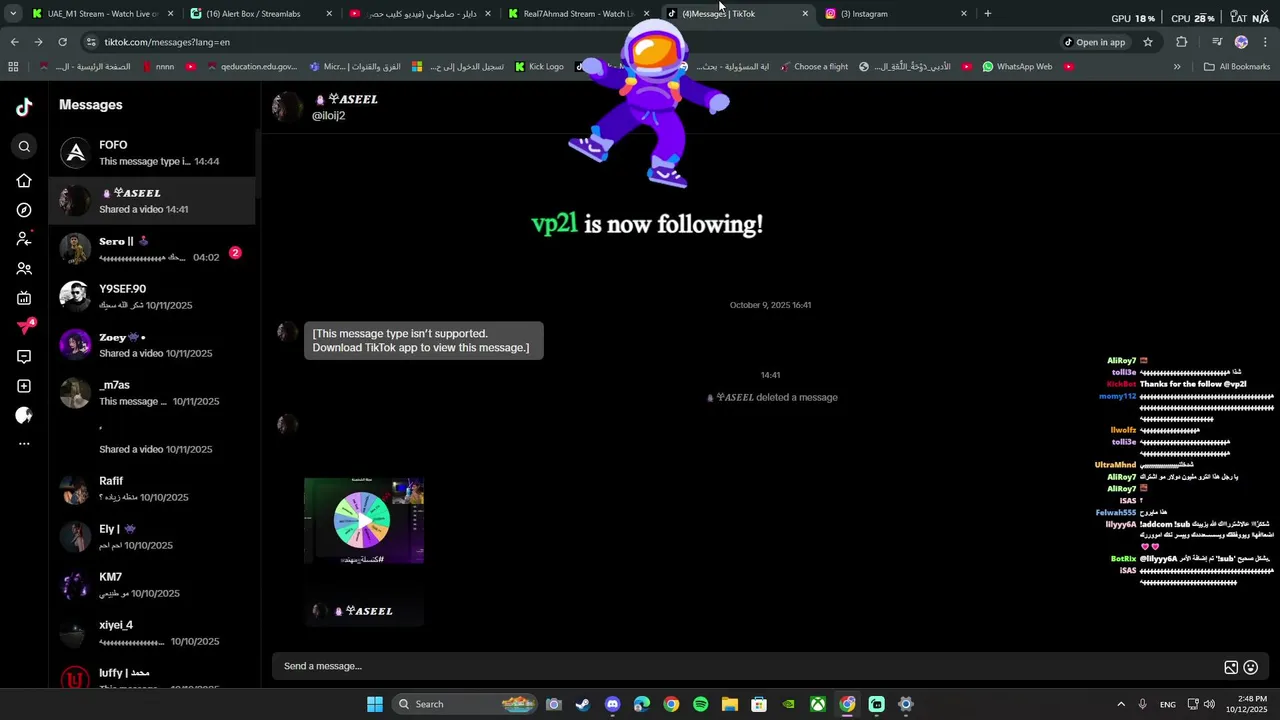Open the Activity inbox icon
Image resolution: width=1280 pixels, height=720 pixels.
pos(24,357)
